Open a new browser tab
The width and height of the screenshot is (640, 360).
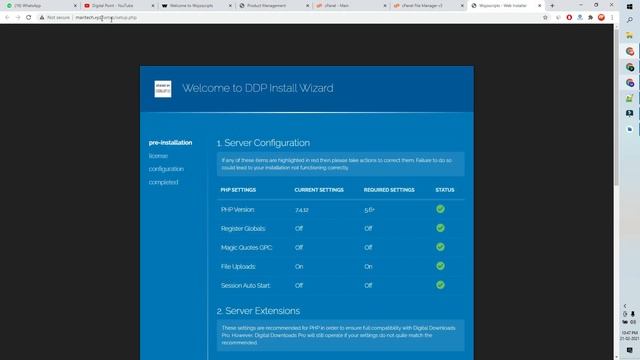tap(552, 6)
